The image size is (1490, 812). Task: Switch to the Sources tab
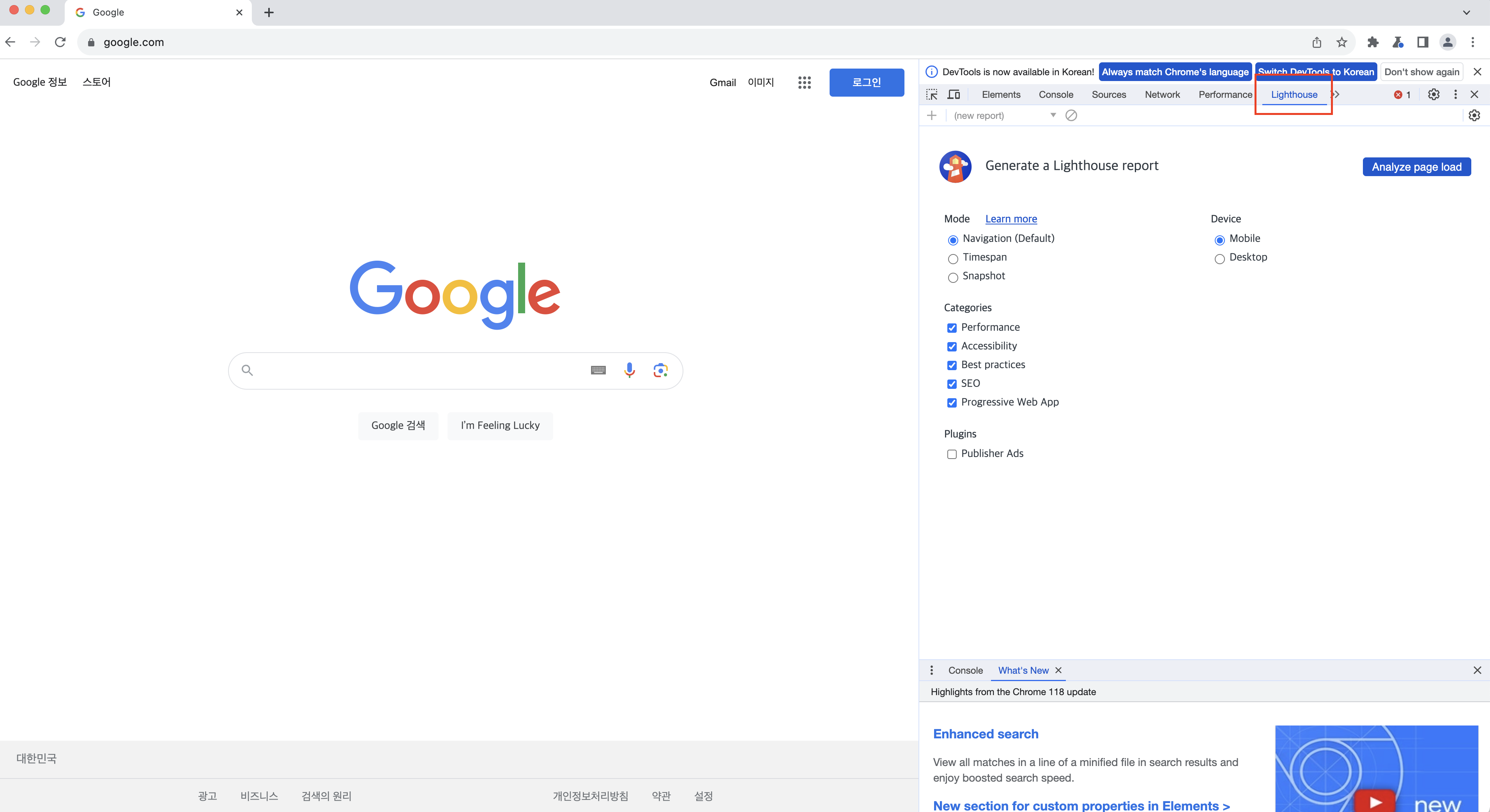tap(1109, 95)
